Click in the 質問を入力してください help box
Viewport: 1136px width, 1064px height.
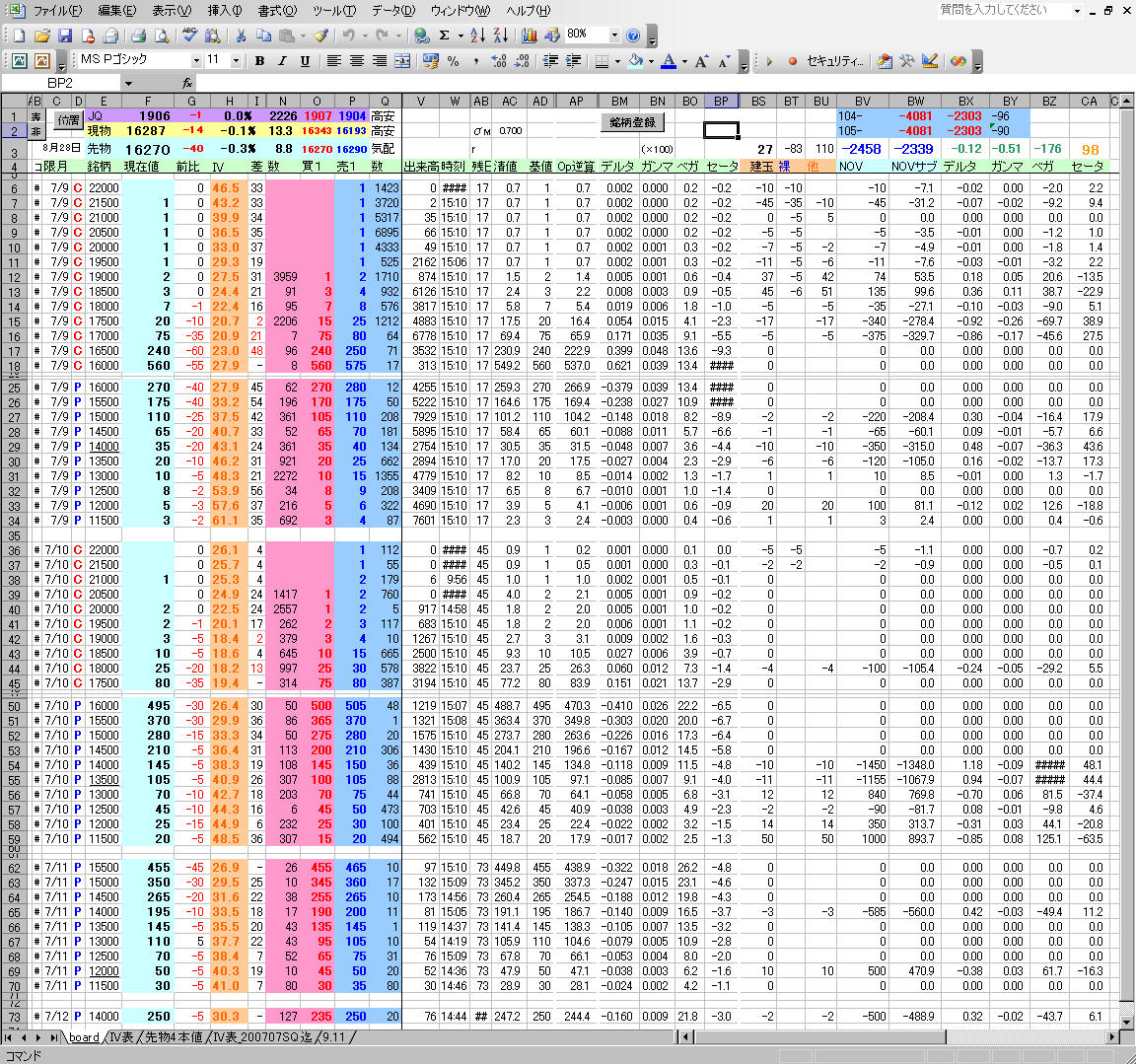1004,10
